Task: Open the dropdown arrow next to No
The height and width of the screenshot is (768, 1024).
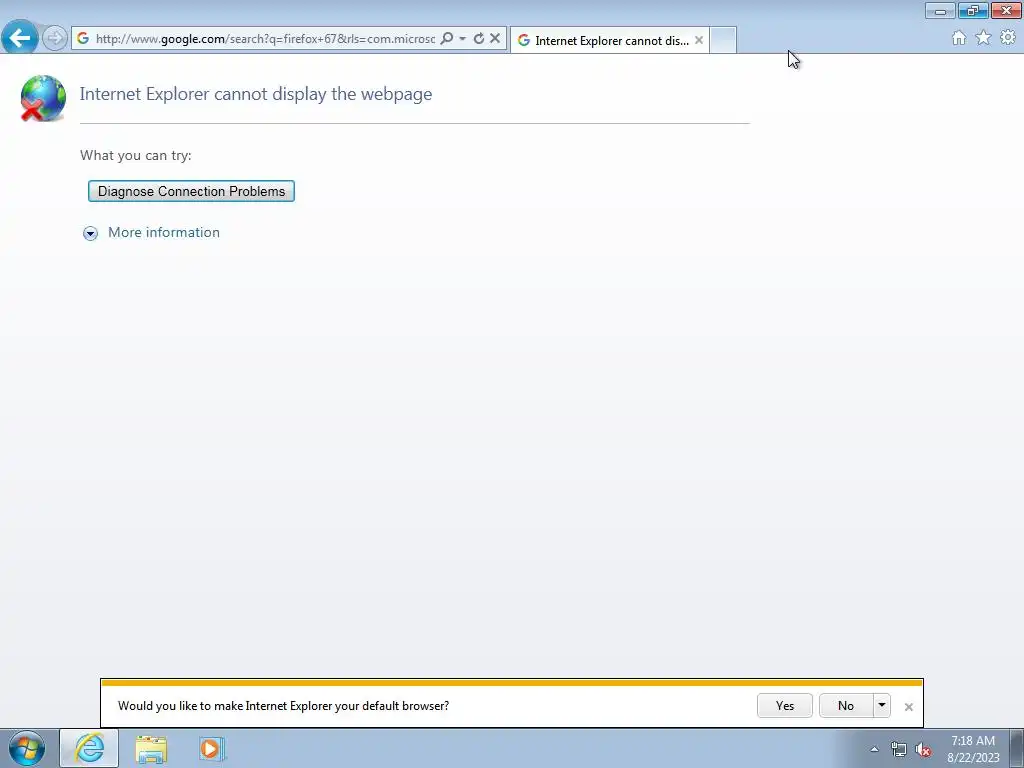Action: pos(882,705)
